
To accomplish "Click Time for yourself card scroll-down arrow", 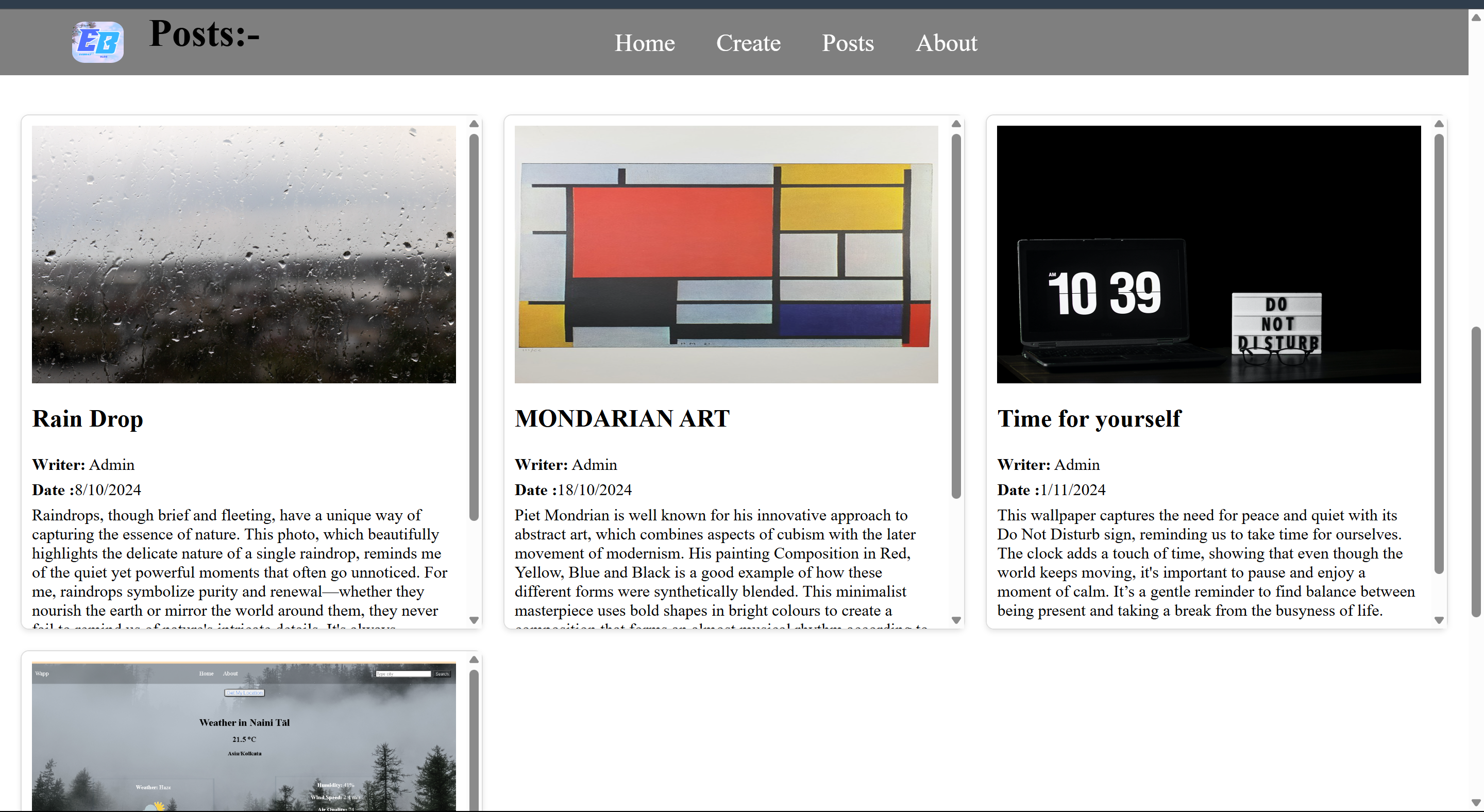I will [1439, 620].
